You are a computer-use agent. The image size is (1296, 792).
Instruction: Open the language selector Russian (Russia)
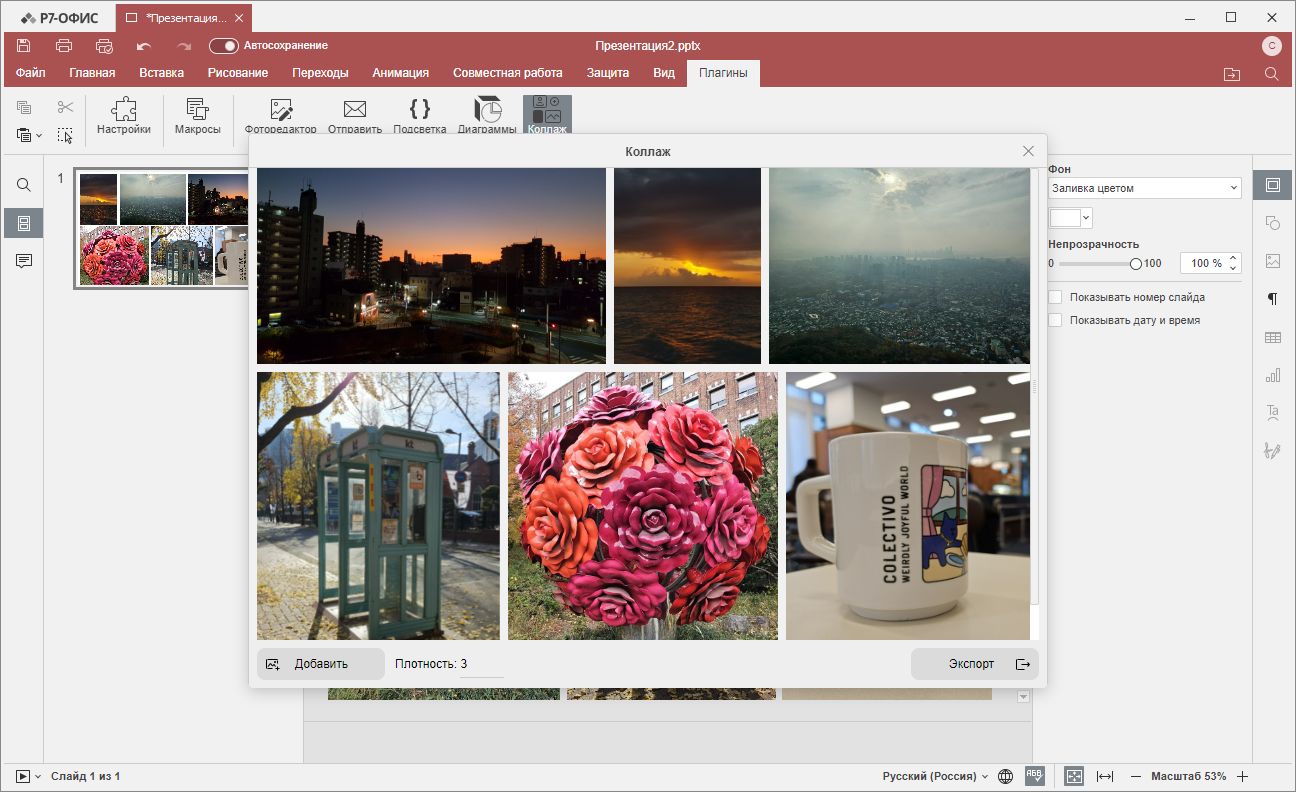(935, 776)
